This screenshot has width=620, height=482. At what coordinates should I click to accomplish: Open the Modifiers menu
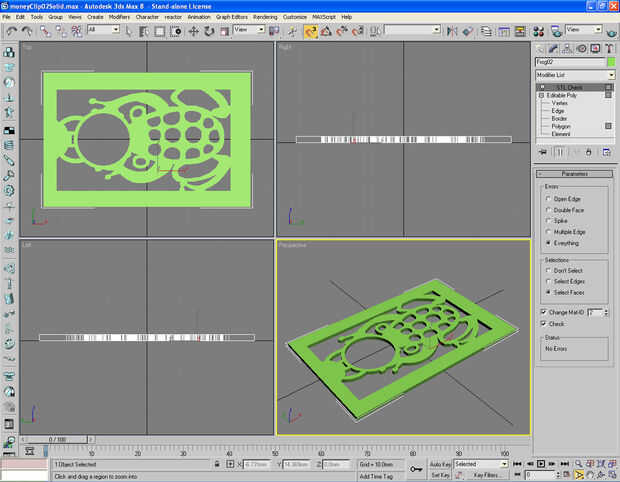pyautogui.click(x=119, y=17)
